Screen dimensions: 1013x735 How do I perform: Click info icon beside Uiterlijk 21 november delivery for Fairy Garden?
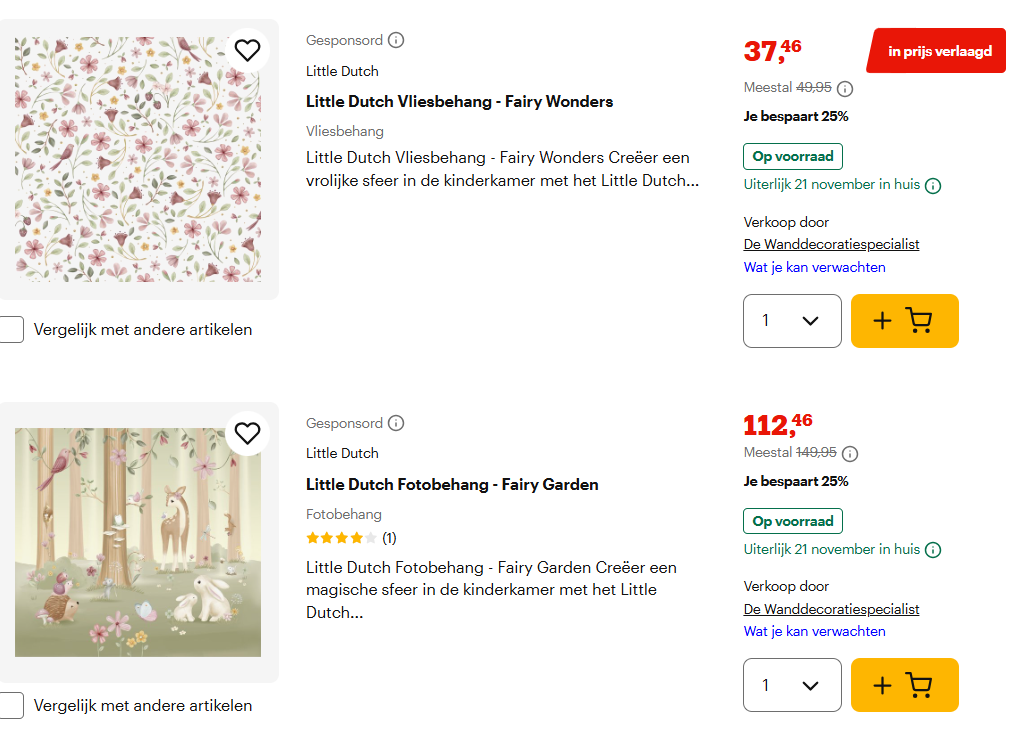(x=933, y=549)
